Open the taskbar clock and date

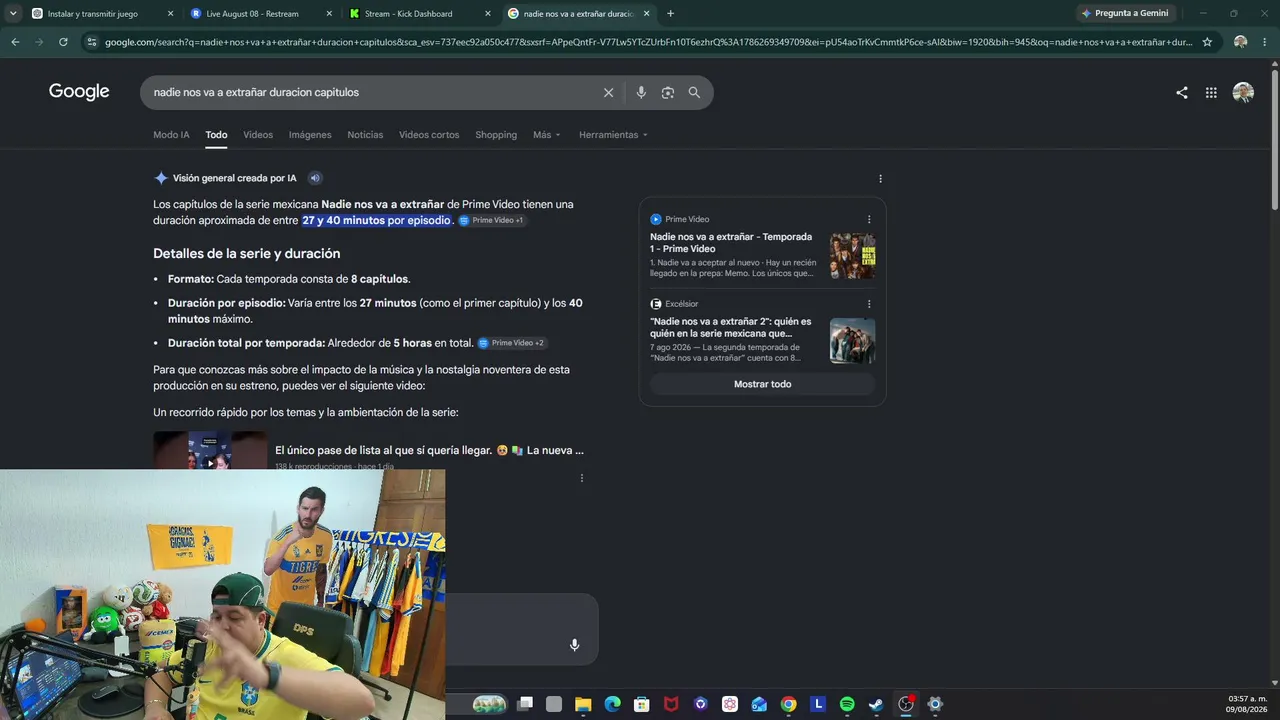[1247, 704]
